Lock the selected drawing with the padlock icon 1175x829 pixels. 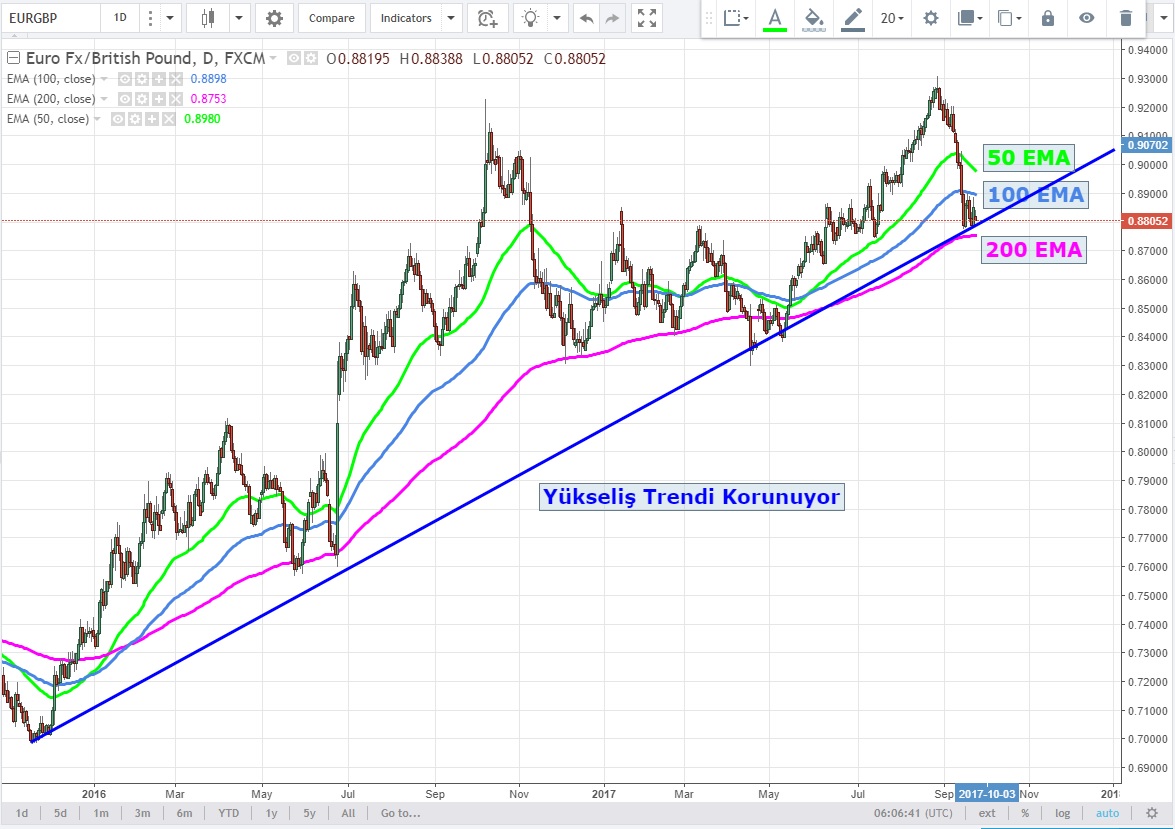tap(1047, 18)
